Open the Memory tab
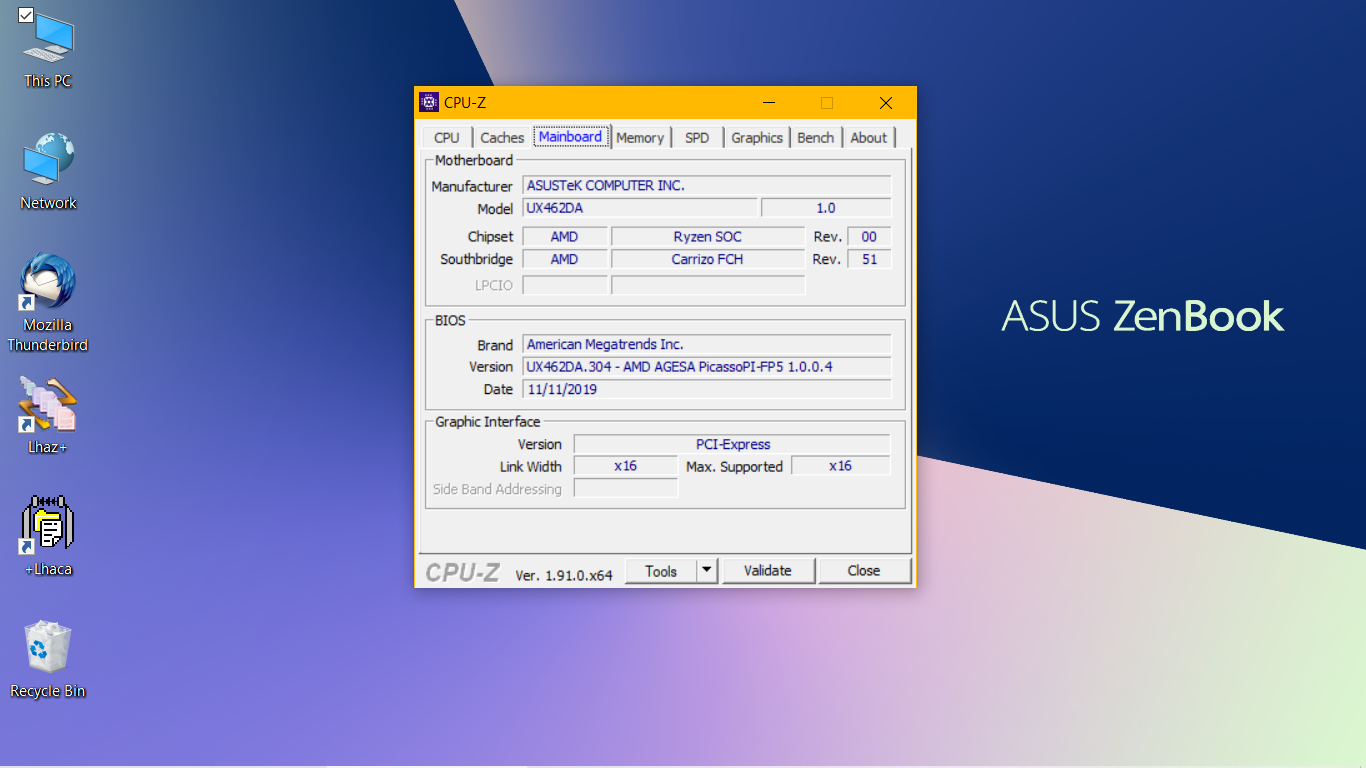 [x=640, y=138]
